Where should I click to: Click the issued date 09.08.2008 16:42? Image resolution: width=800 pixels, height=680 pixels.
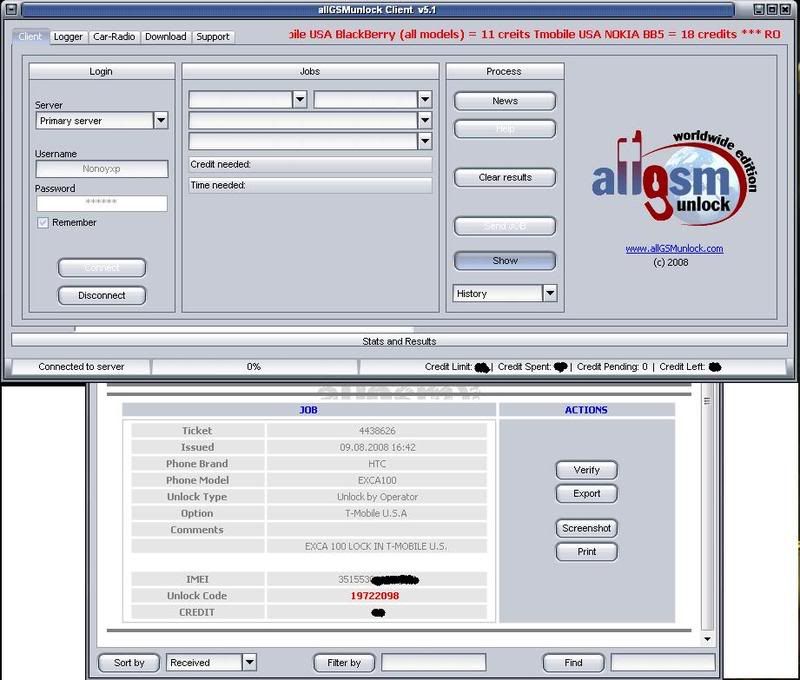coord(378,447)
